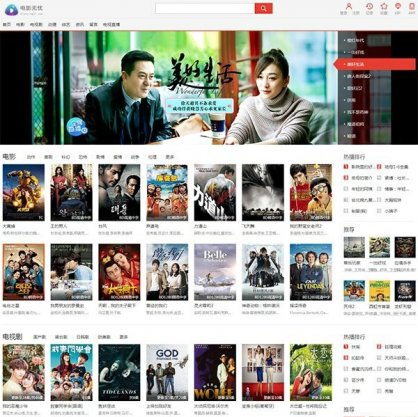This screenshot has width=418, height=417.
Task: Open the user login icon in the header
Action: (349, 6)
